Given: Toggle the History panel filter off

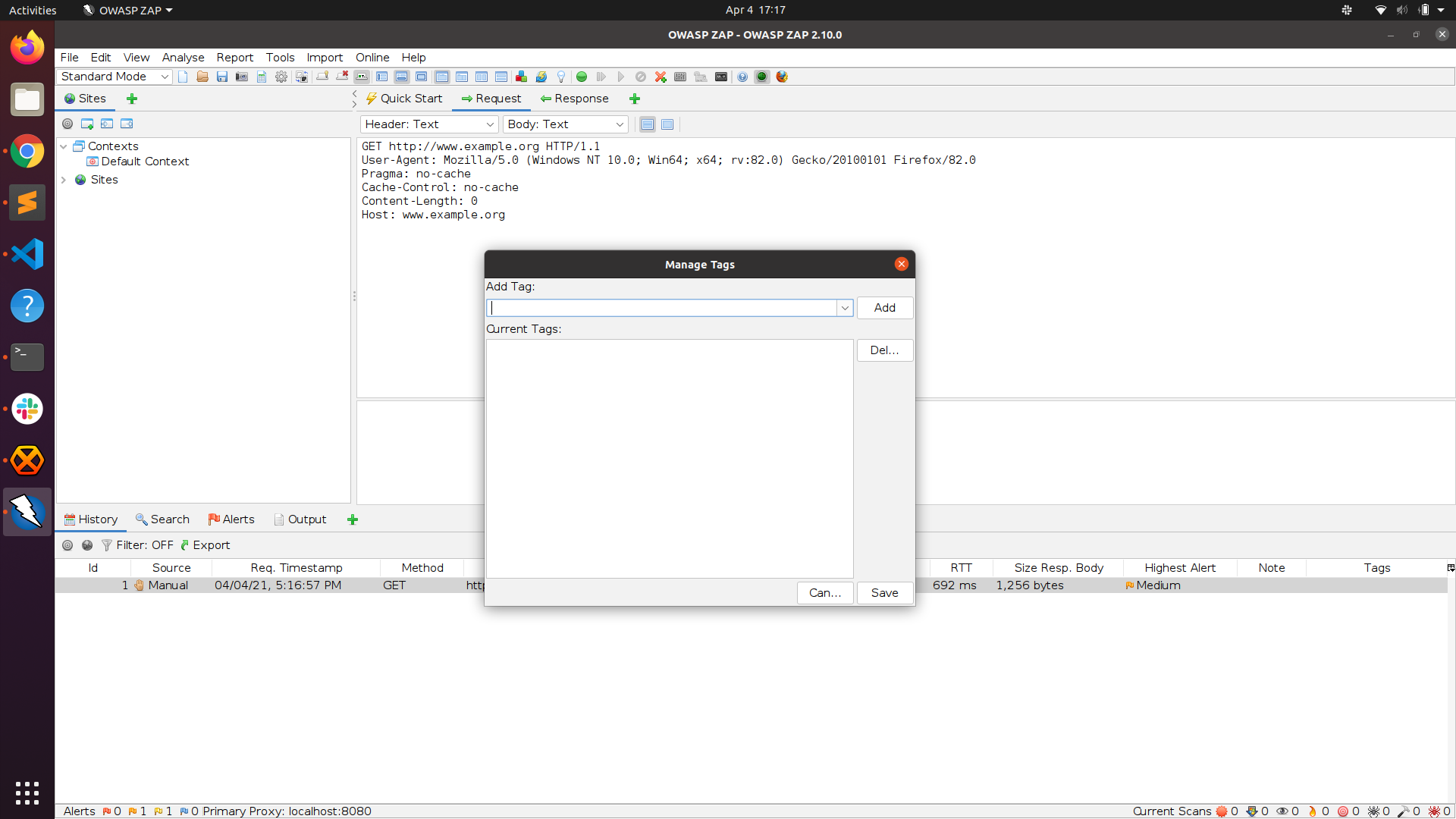Looking at the screenshot, I should tap(138, 545).
